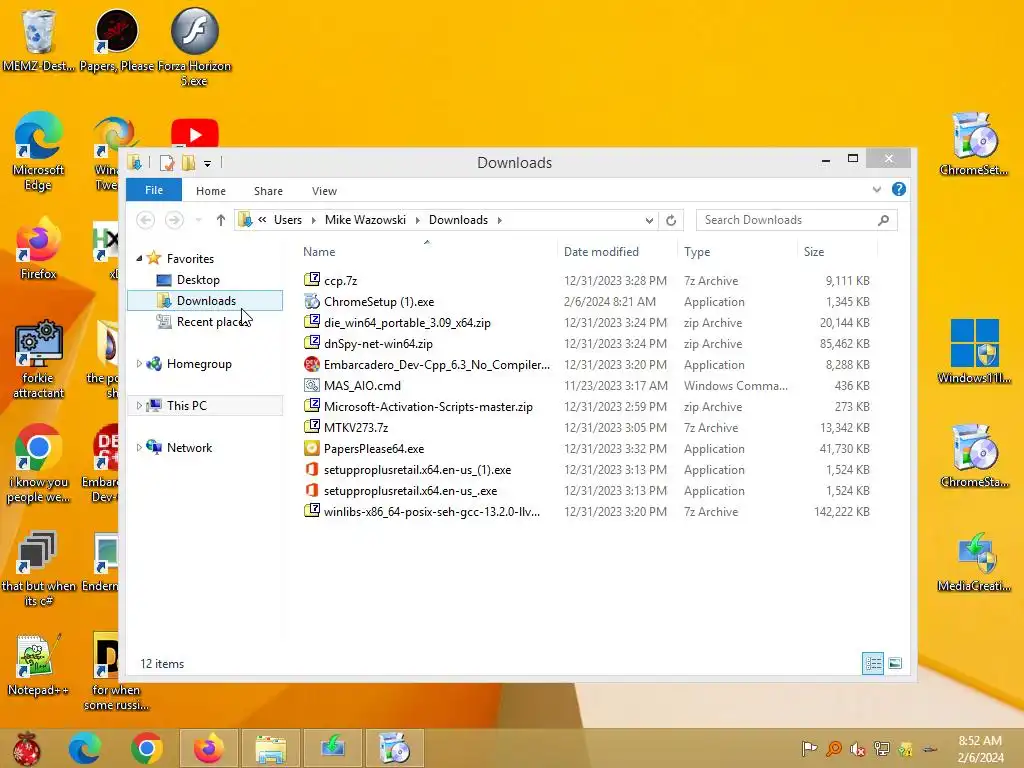Select the MAS_AIO.cmd file icon
The image size is (1024, 768).
312,385
